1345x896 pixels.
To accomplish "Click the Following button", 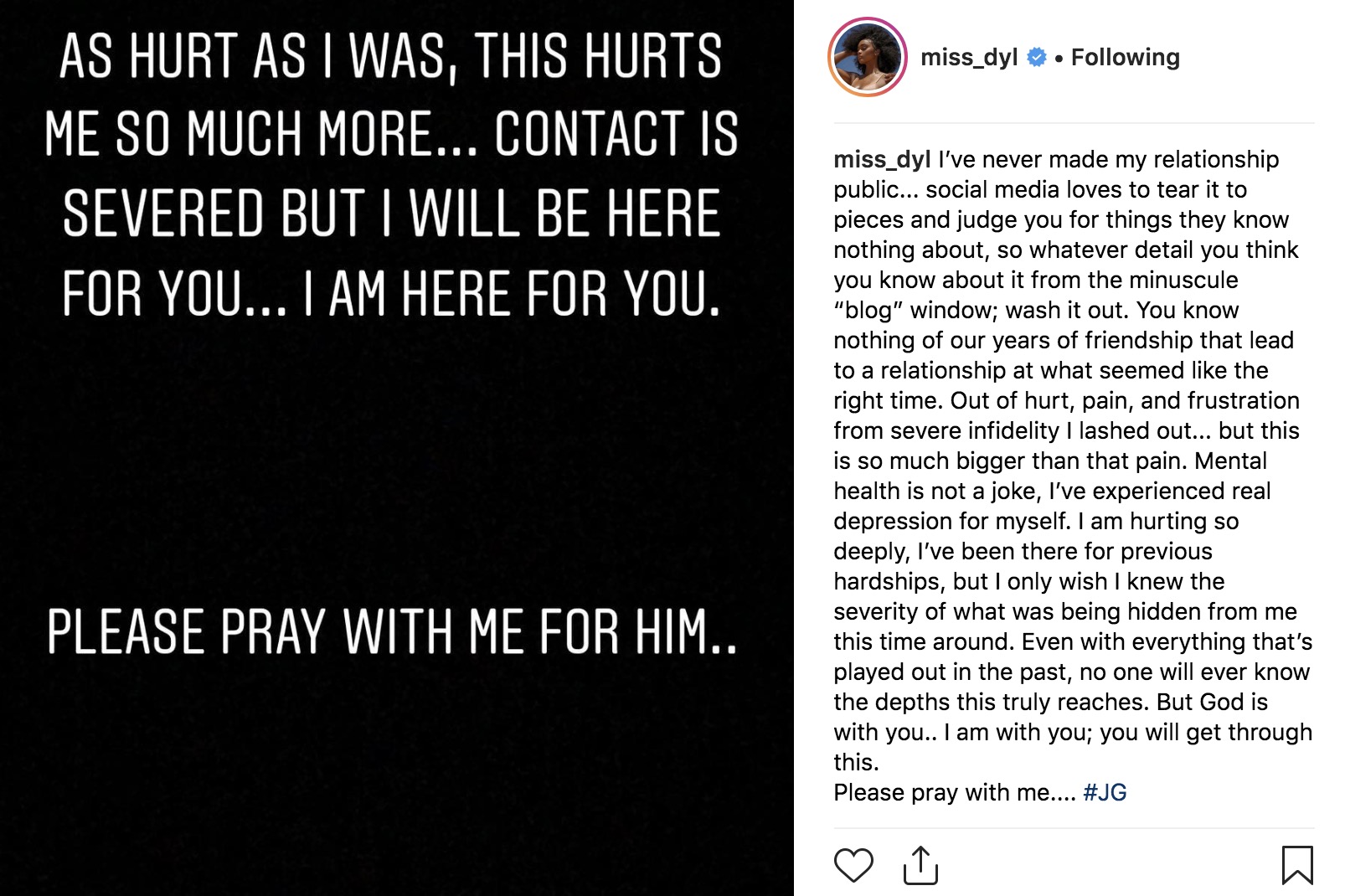I will coord(1125,57).
